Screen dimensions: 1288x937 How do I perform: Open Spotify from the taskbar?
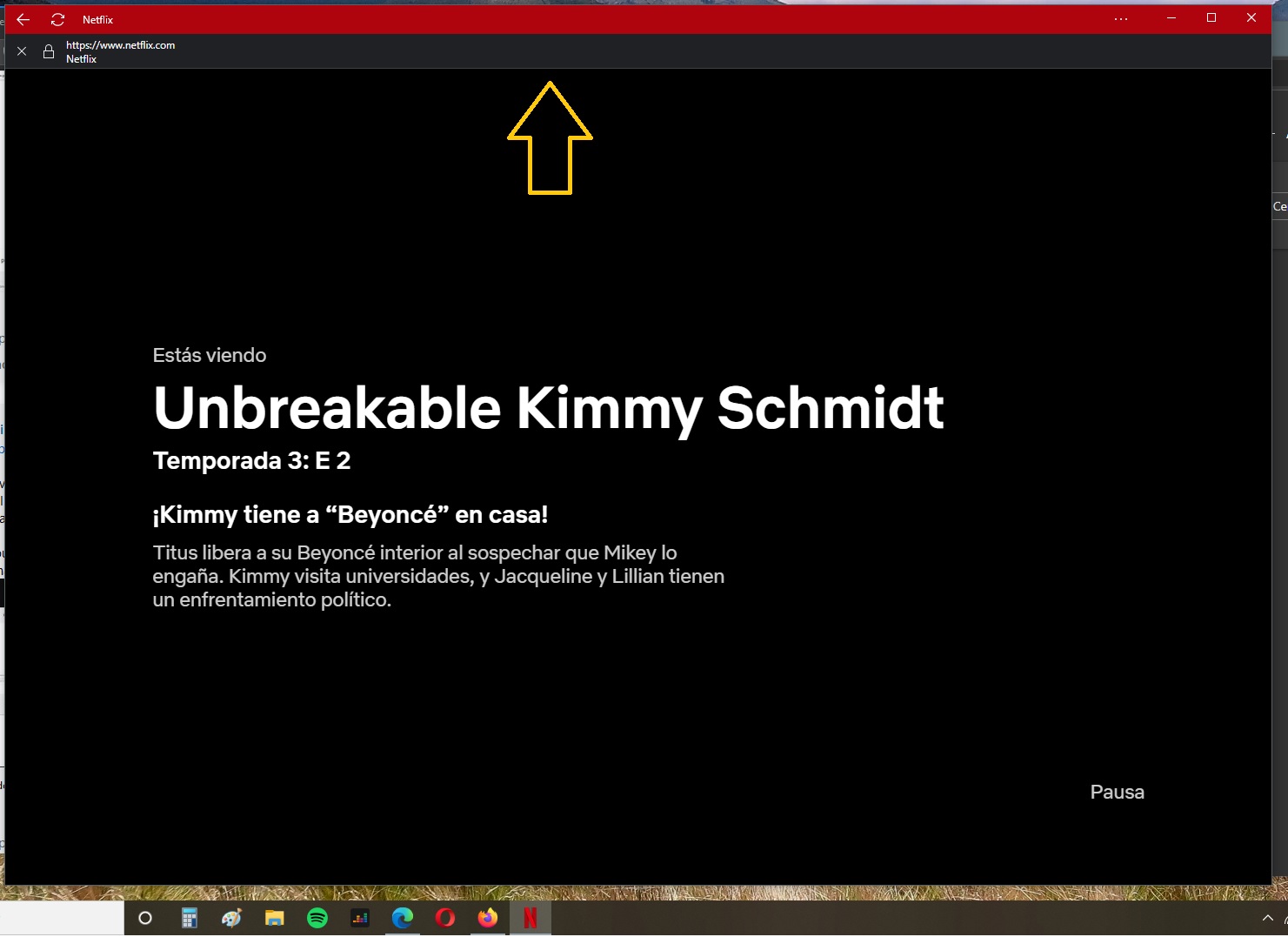coord(317,918)
